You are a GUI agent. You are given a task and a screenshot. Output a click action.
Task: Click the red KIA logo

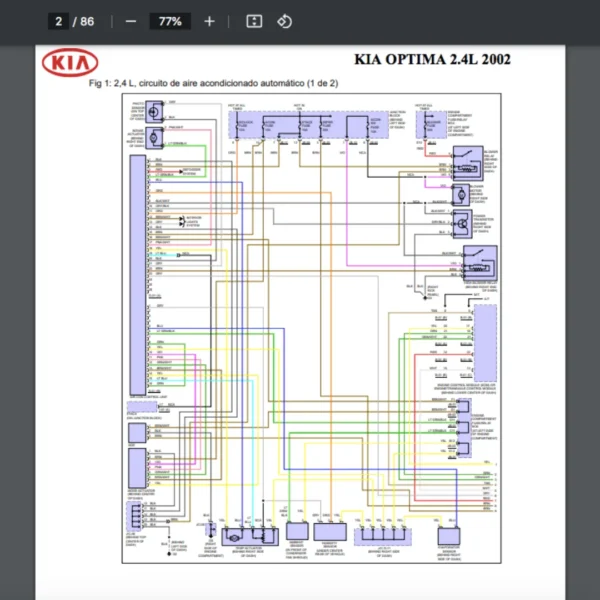70,65
